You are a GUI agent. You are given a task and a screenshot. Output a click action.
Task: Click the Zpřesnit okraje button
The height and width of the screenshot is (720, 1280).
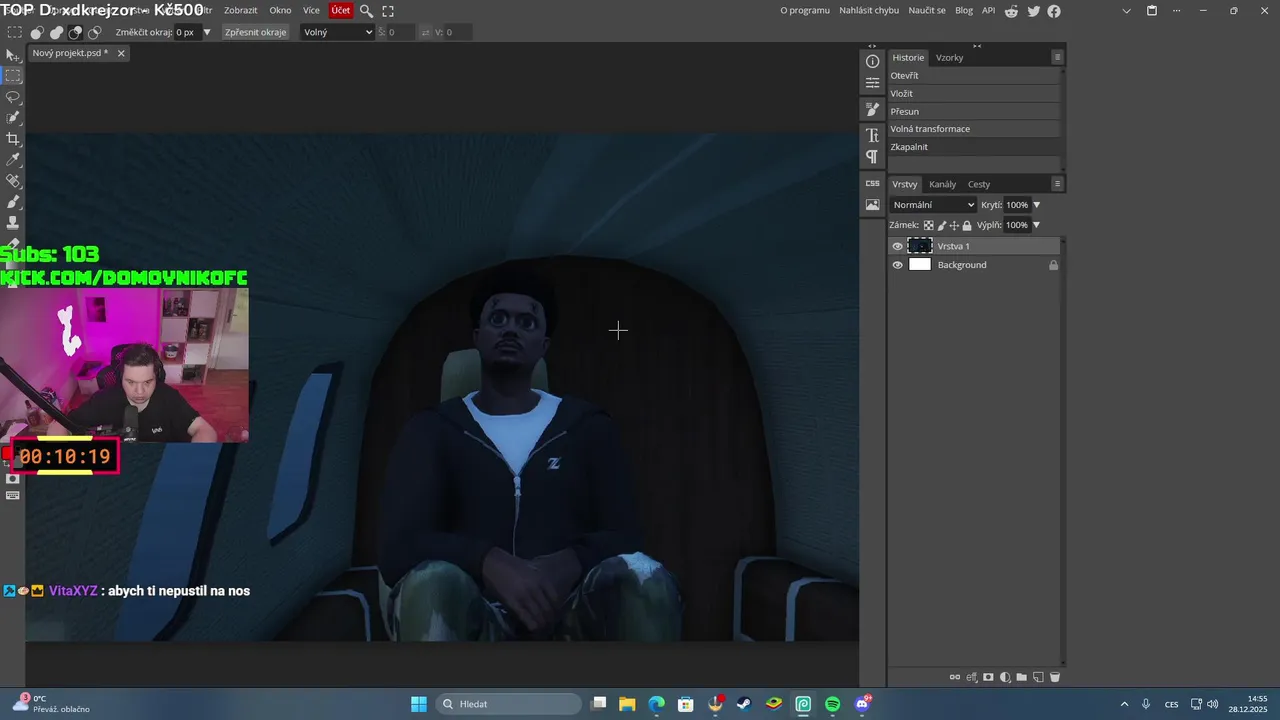(x=256, y=32)
